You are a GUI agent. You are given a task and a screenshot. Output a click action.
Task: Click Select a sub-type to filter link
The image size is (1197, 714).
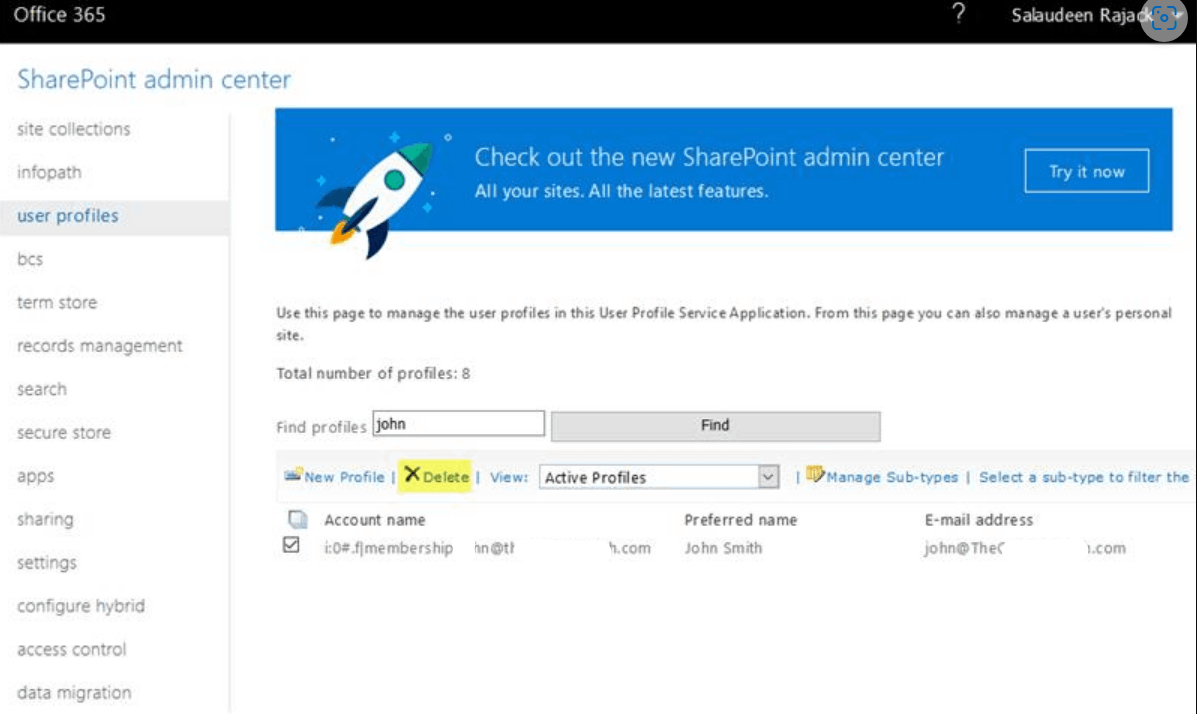pos(1084,477)
